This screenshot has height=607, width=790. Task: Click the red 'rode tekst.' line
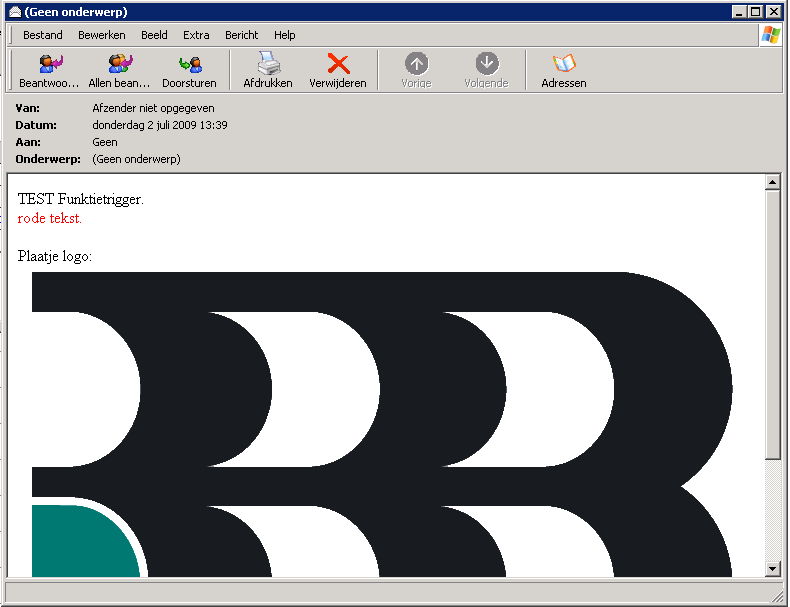pos(49,218)
